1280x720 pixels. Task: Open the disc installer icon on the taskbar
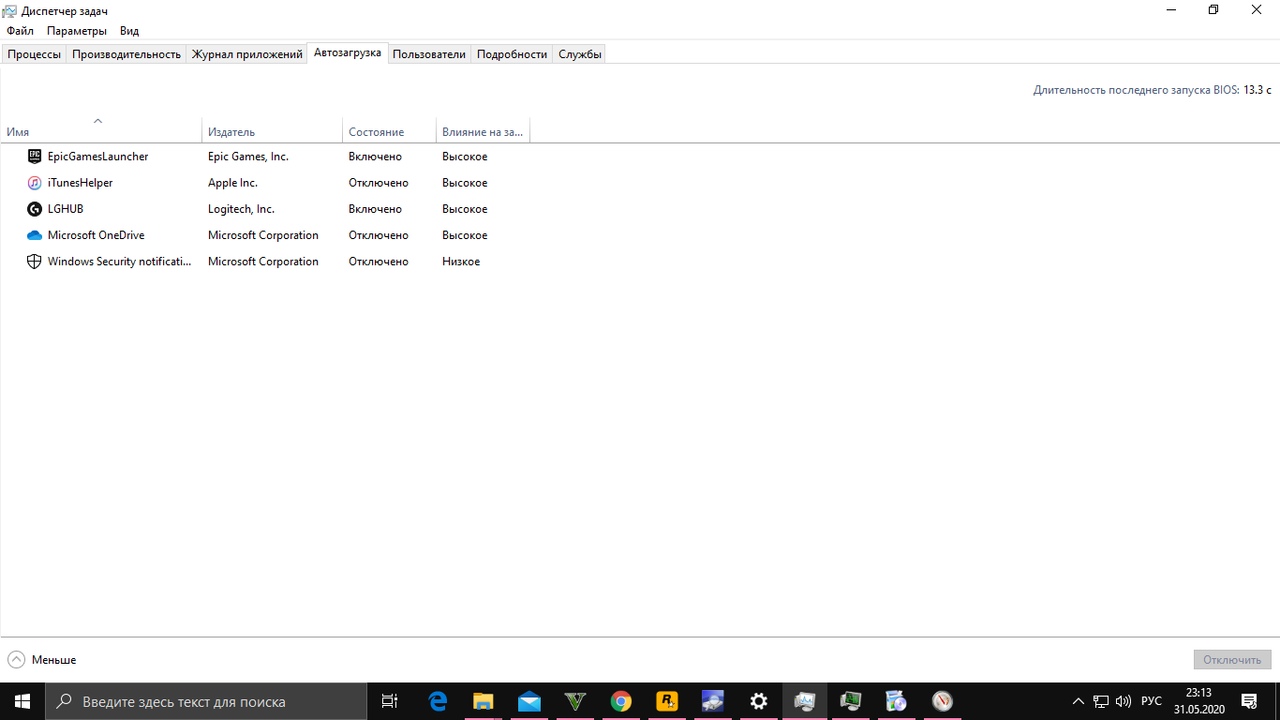tap(897, 701)
